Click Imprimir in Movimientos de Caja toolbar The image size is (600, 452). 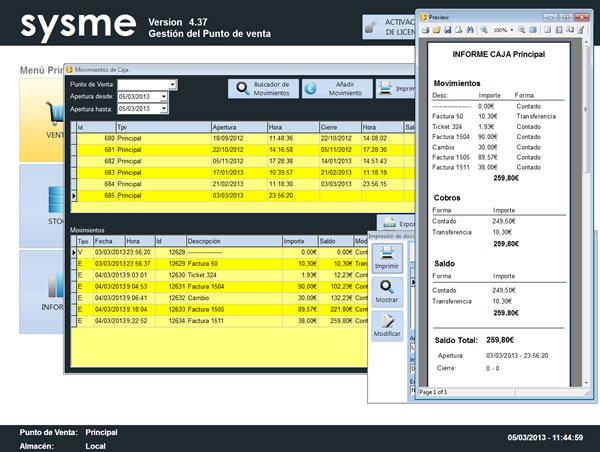pos(396,88)
